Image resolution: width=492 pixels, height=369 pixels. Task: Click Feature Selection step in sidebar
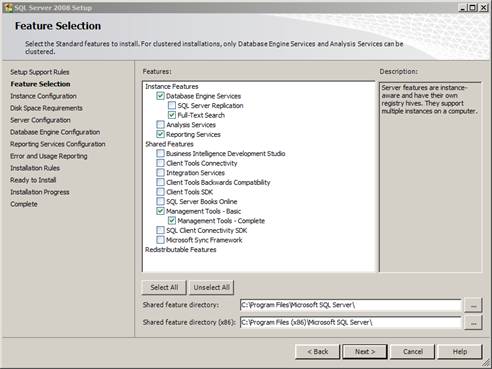(40, 84)
